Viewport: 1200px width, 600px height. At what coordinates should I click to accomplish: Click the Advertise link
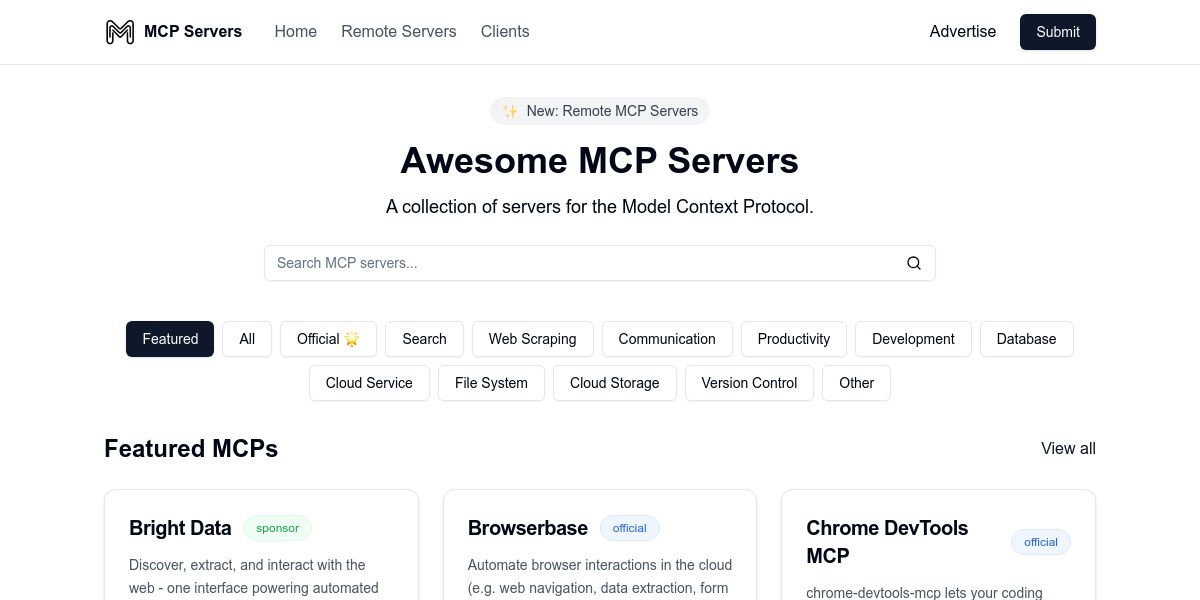coord(963,32)
